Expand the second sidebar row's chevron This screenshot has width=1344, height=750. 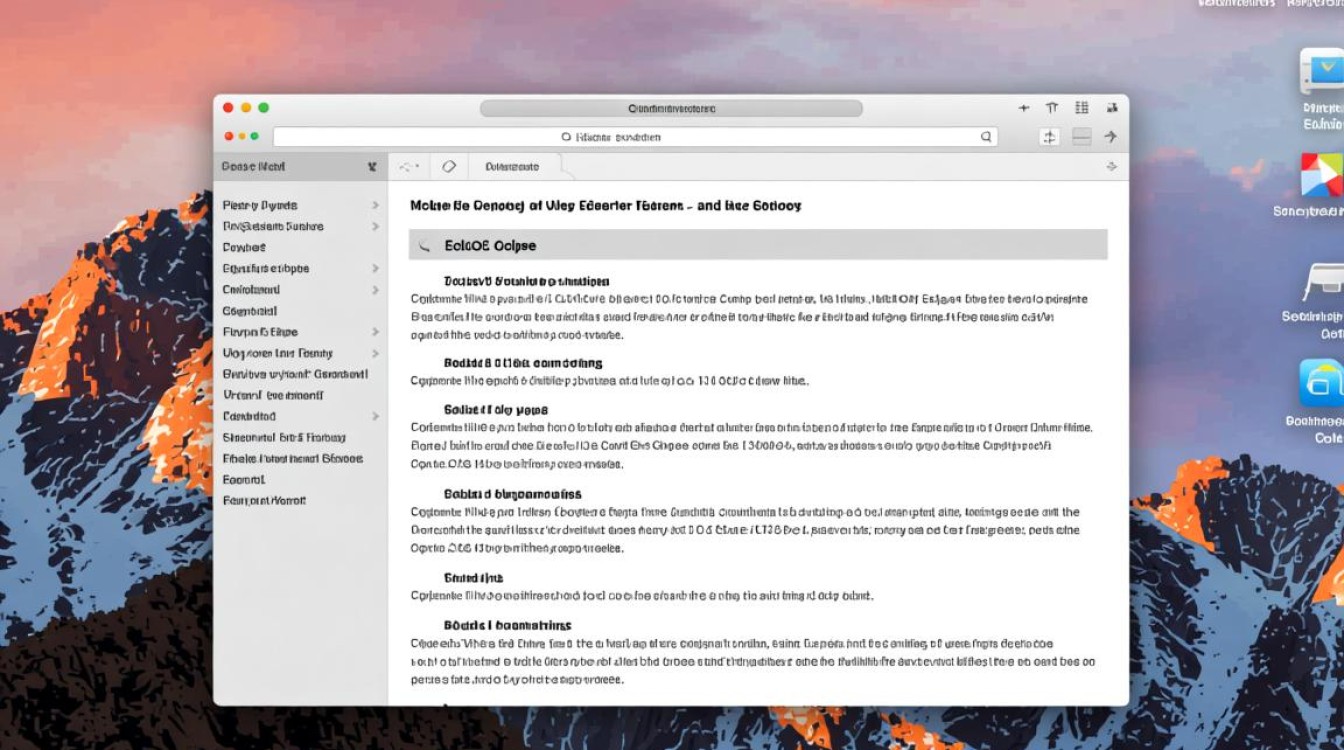(375, 227)
